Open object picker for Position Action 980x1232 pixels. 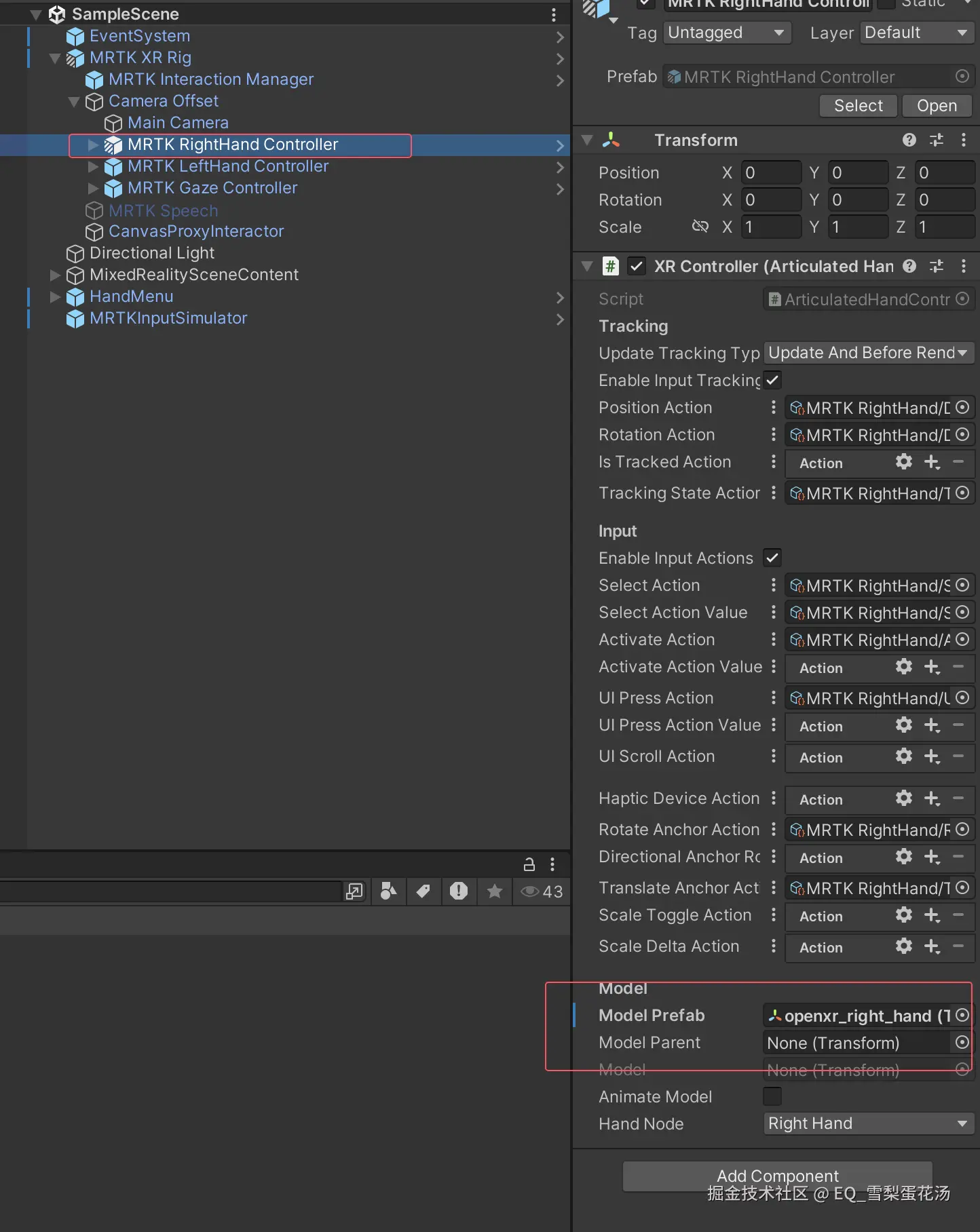(962, 407)
